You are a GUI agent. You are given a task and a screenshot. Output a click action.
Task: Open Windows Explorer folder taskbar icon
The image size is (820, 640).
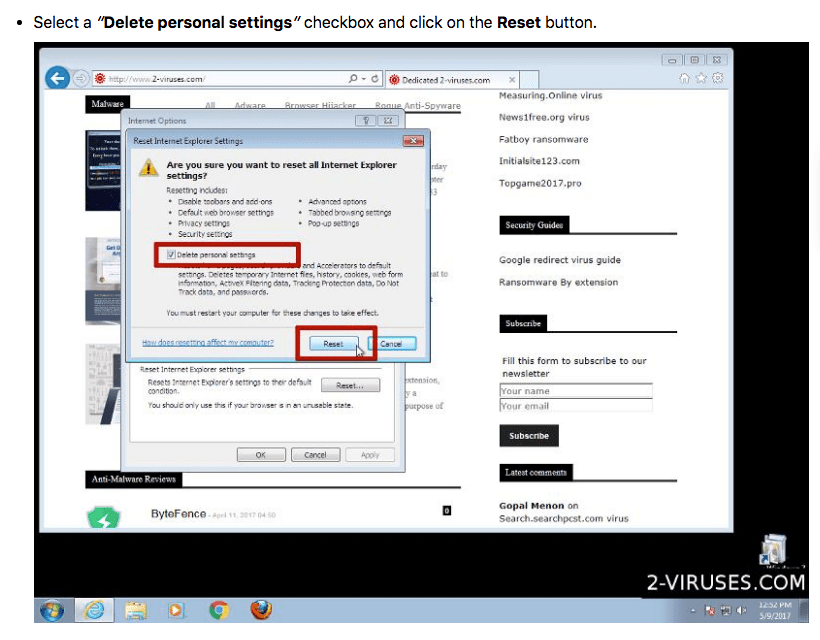[x=135, y=610]
